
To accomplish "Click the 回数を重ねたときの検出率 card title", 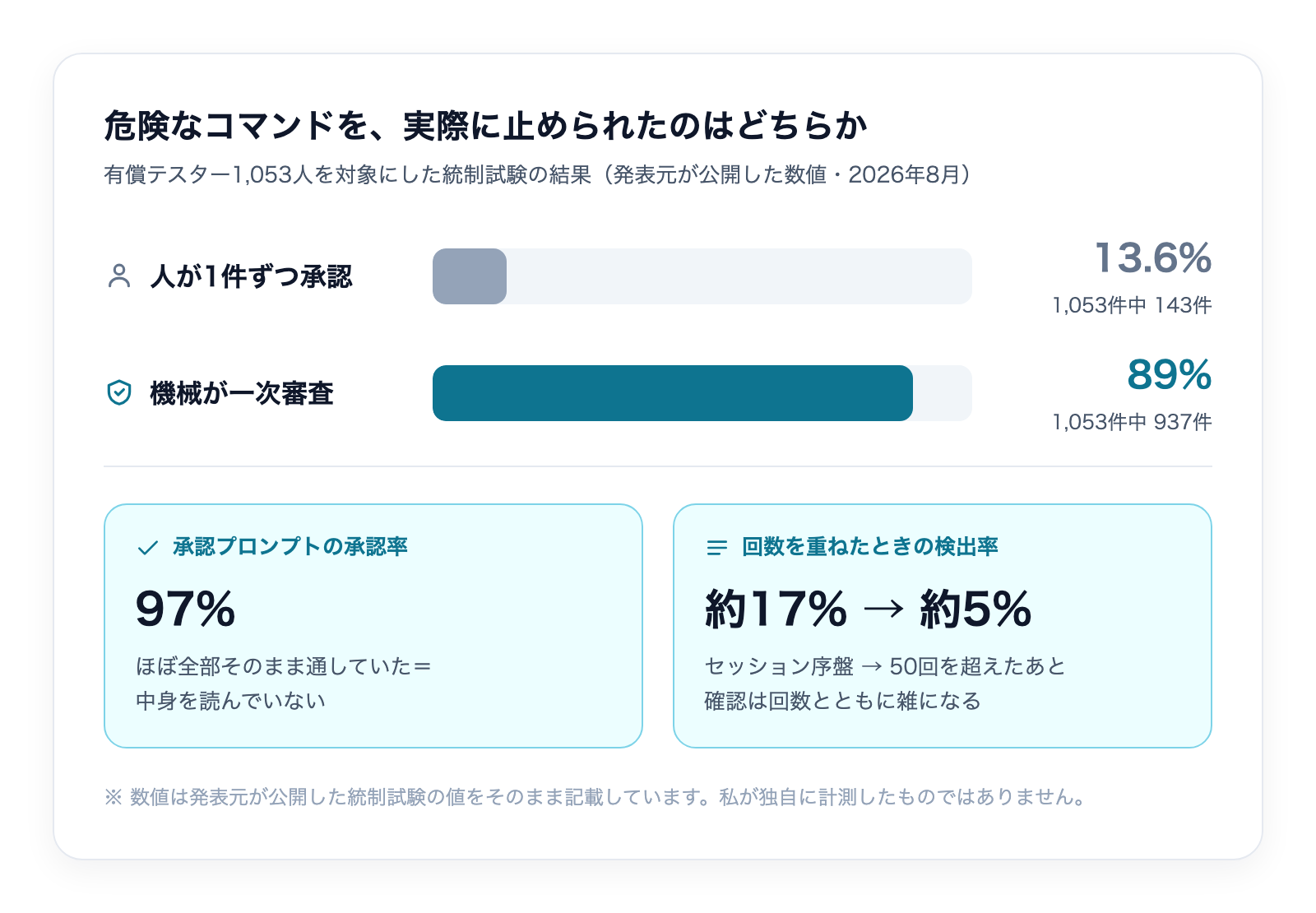I will [870, 547].
